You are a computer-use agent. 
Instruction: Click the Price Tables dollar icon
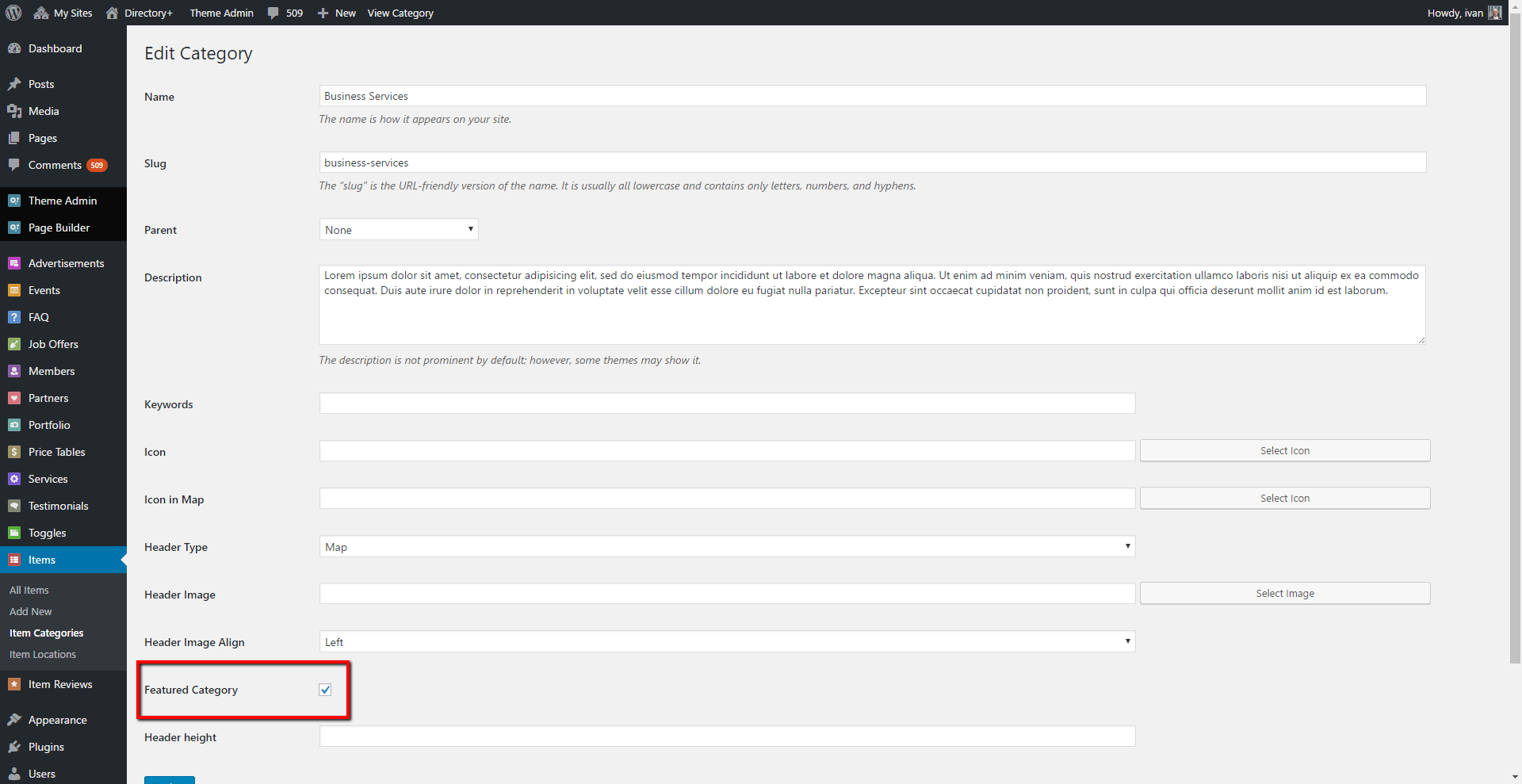(14, 452)
